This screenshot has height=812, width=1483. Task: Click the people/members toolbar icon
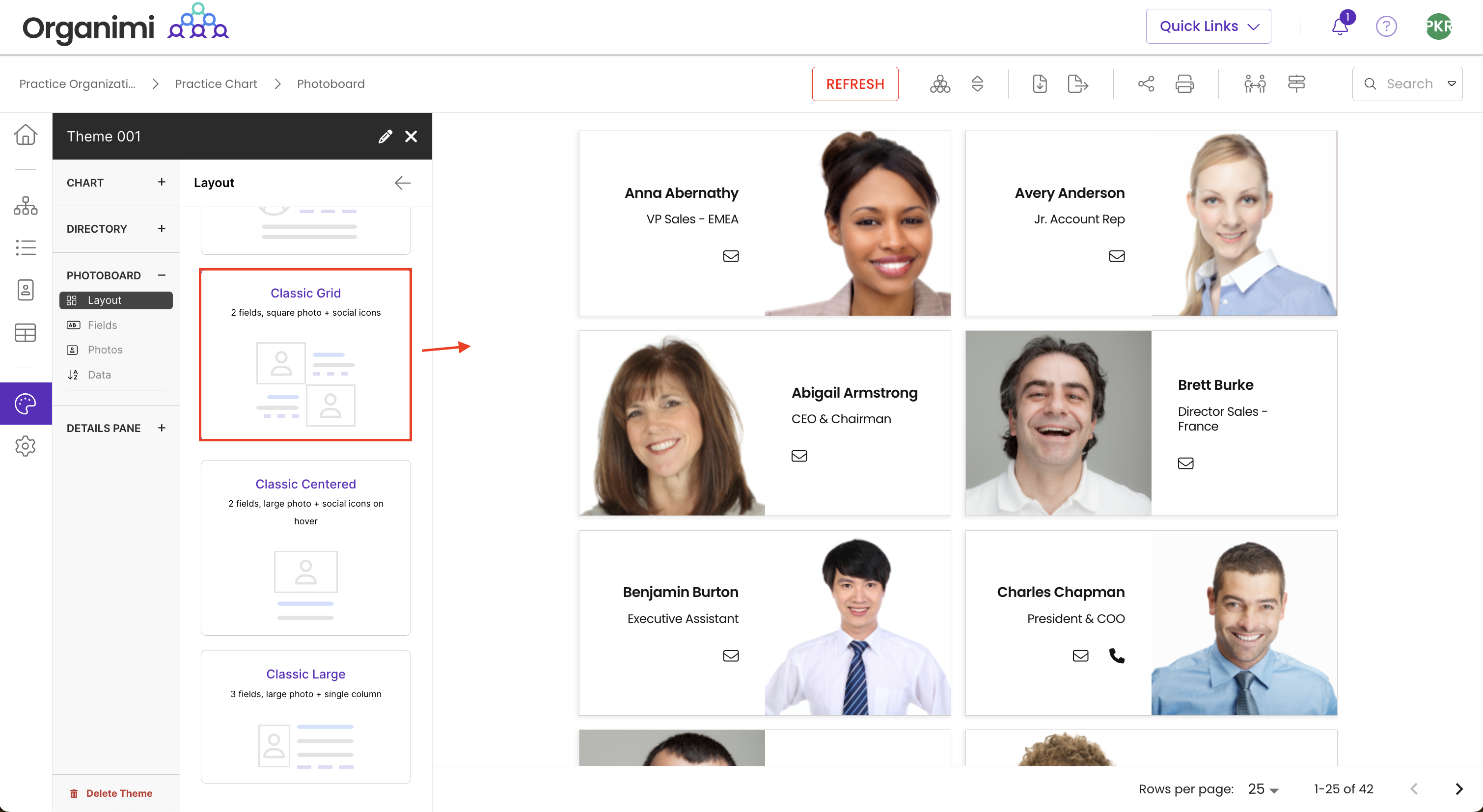[1255, 84]
